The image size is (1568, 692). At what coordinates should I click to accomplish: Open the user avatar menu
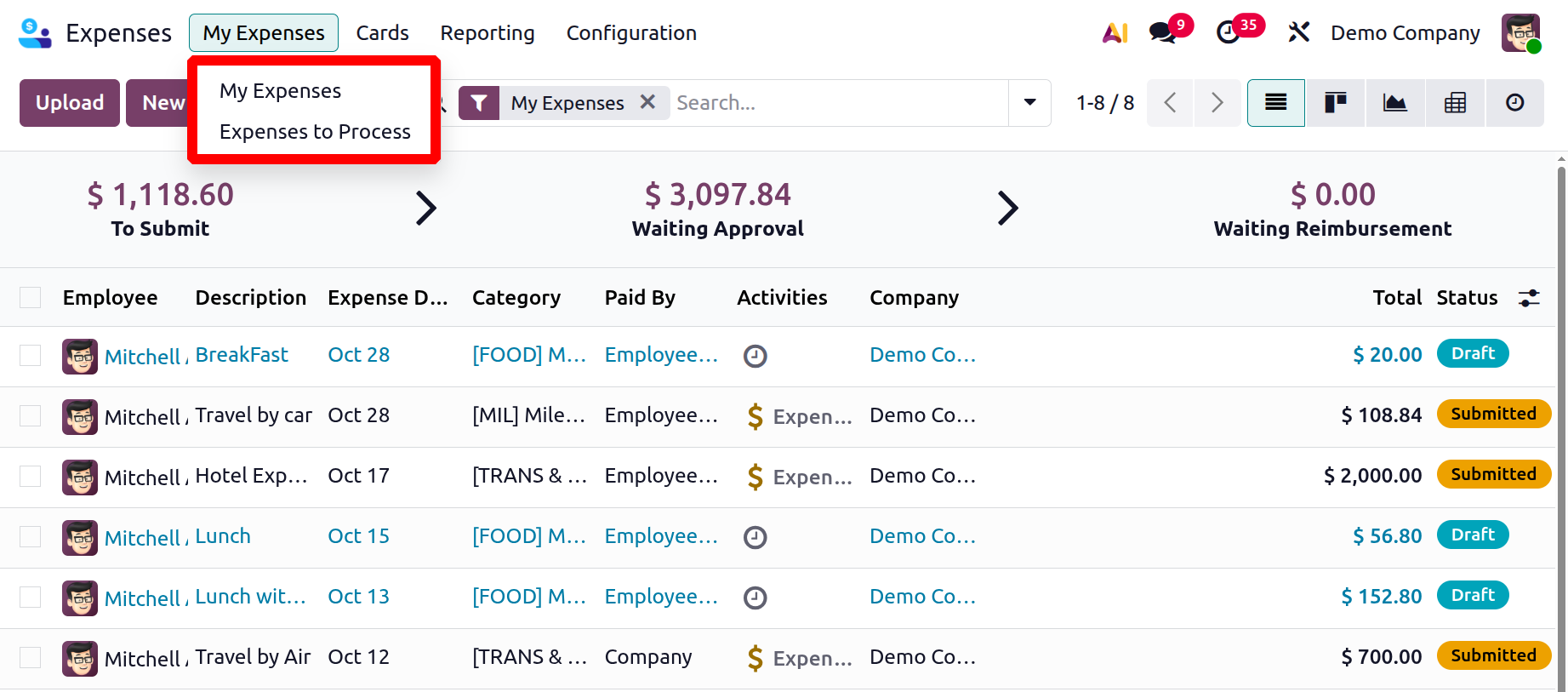1520,33
